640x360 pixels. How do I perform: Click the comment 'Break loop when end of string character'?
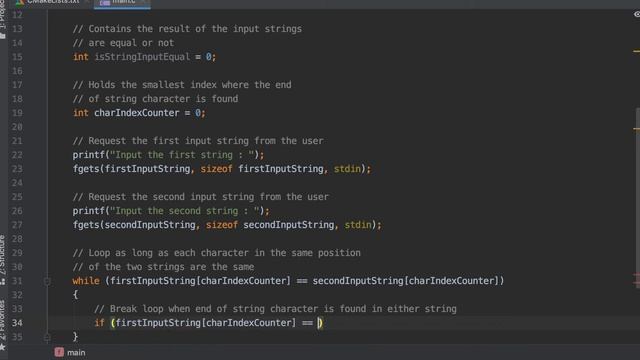(x=206, y=309)
